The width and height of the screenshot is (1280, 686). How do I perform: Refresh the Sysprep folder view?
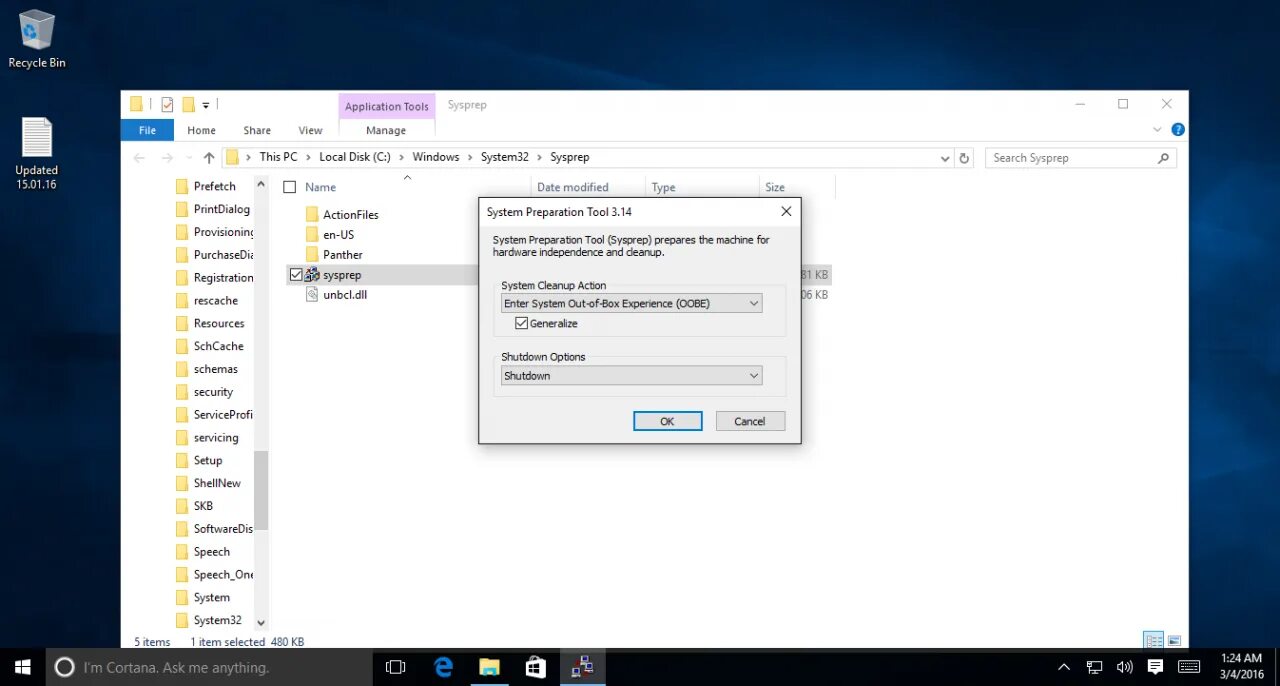coord(964,158)
